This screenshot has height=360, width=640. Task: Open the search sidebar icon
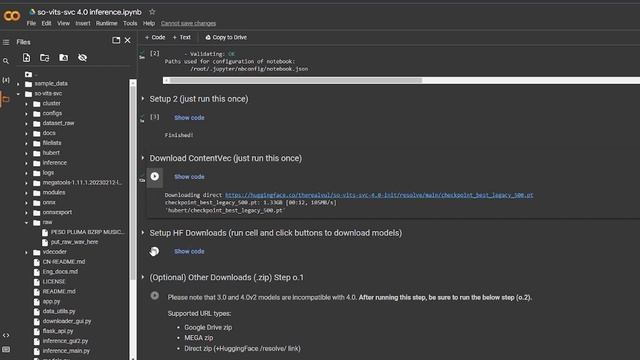[x=6, y=61]
